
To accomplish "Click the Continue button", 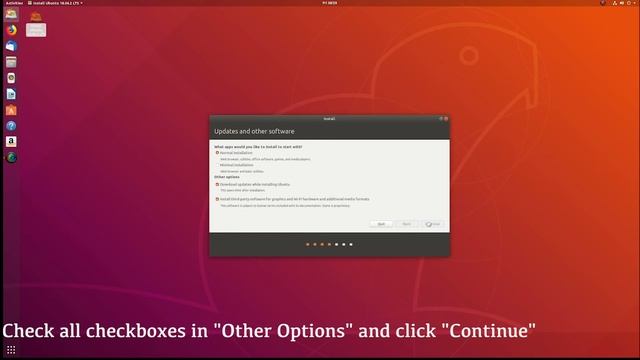I will (x=433, y=224).
